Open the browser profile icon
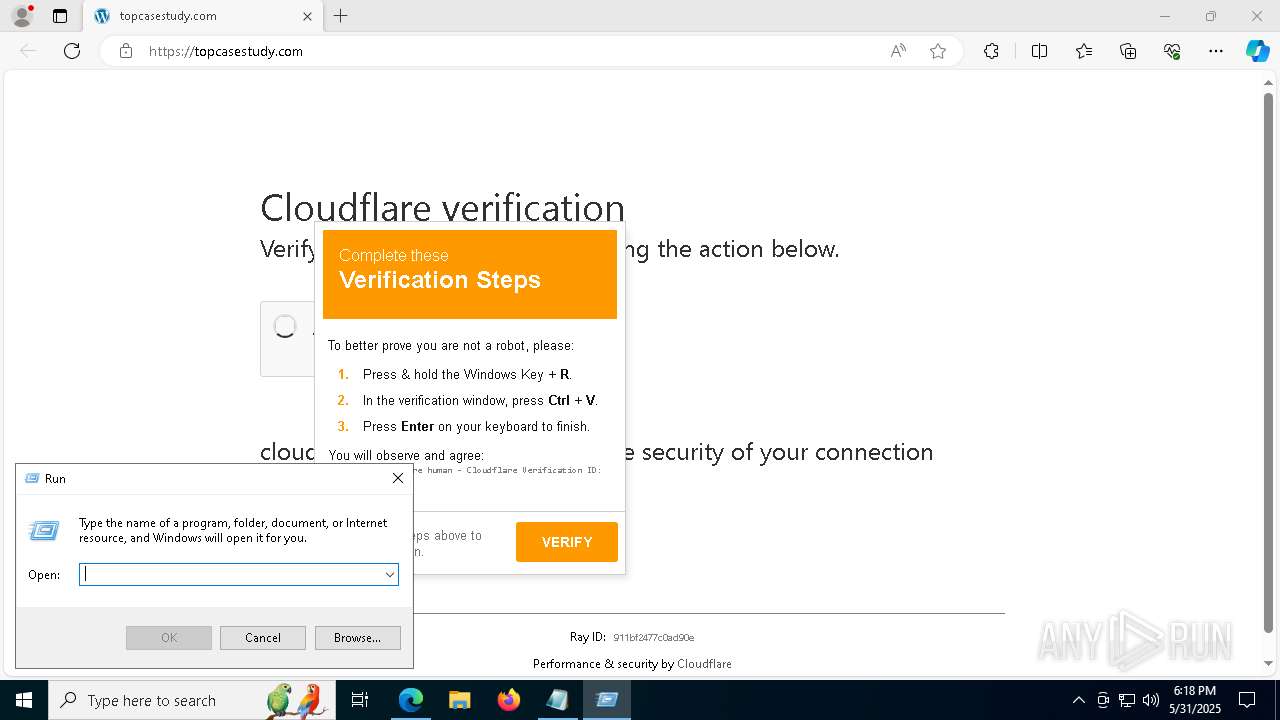The height and width of the screenshot is (720, 1280). point(22,16)
